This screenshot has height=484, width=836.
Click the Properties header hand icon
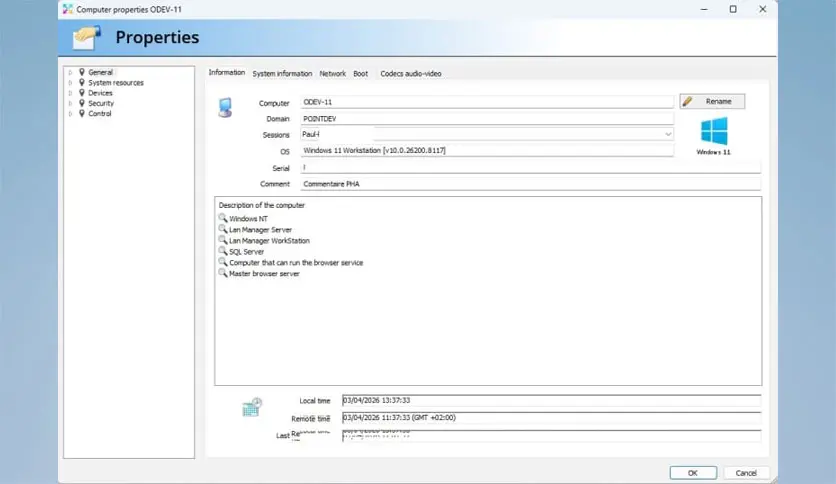[86, 37]
